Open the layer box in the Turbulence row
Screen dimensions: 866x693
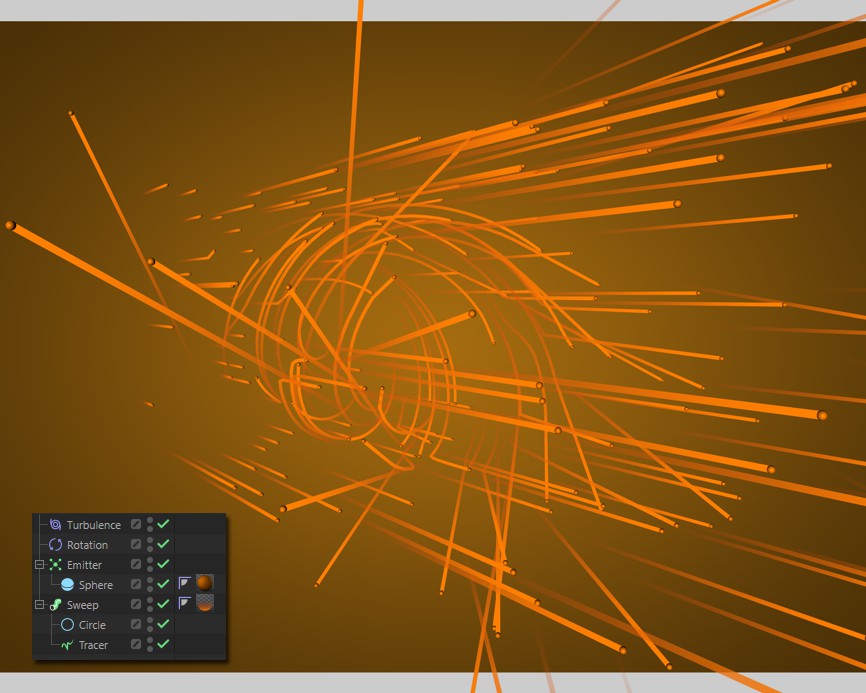coord(136,524)
